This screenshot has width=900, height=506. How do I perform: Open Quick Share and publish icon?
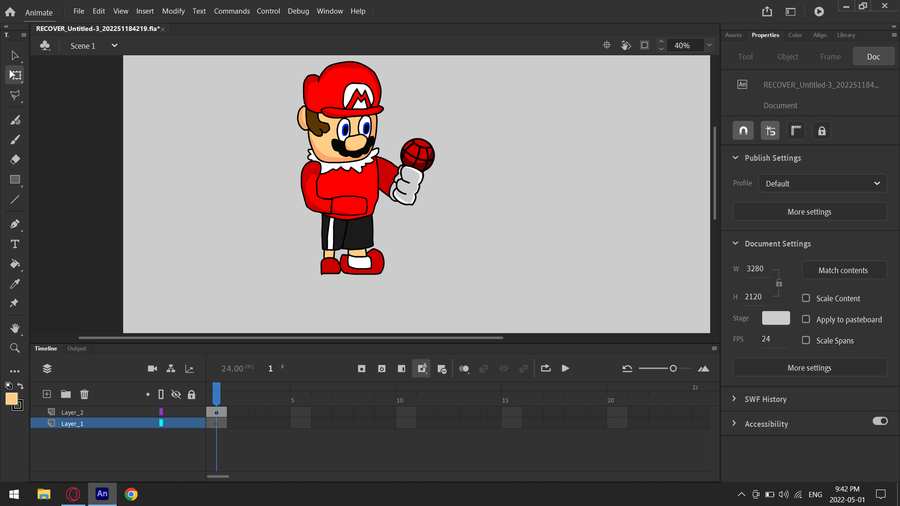pyautogui.click(x=767, y=11)
